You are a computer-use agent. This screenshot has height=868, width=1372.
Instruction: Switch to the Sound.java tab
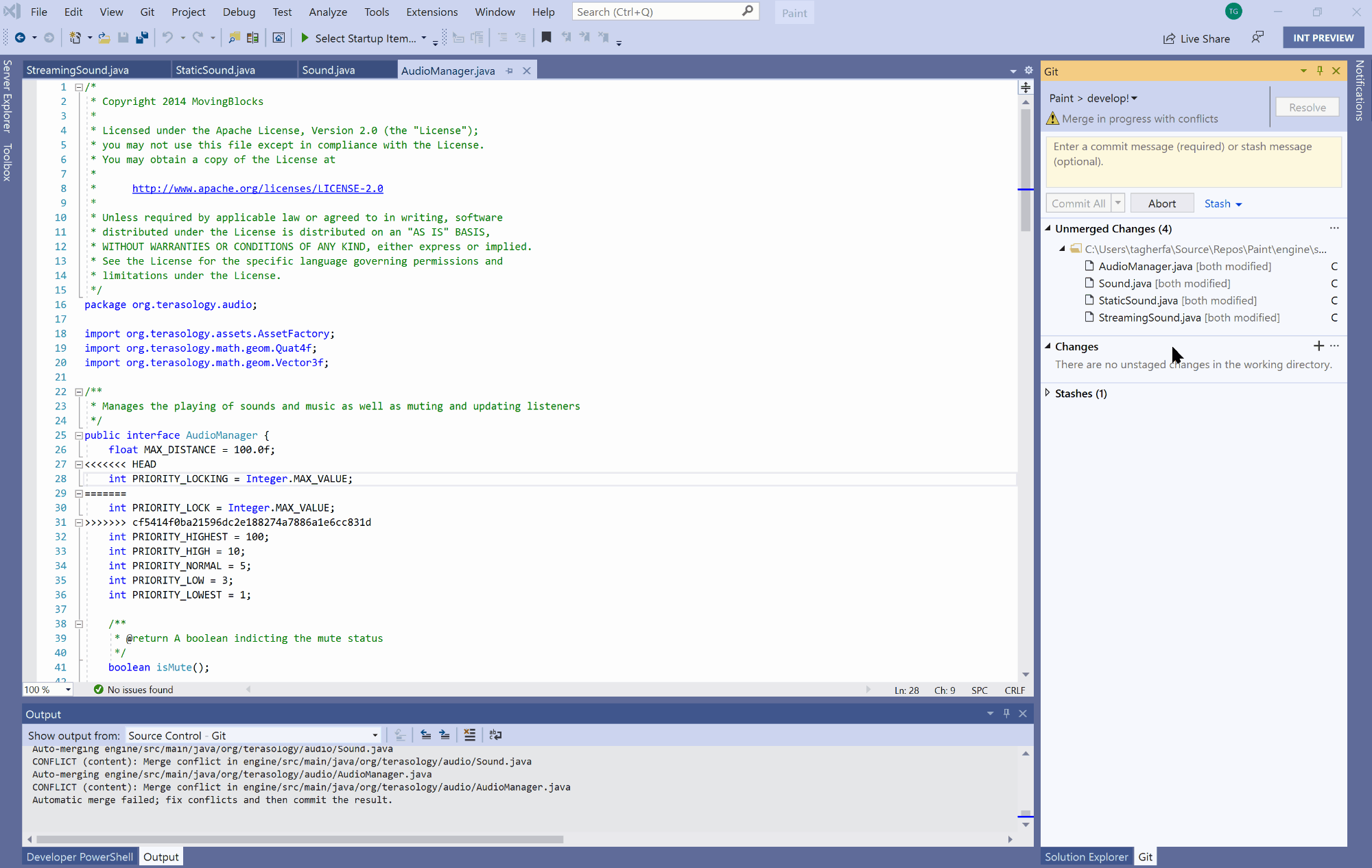pos(346,70)
